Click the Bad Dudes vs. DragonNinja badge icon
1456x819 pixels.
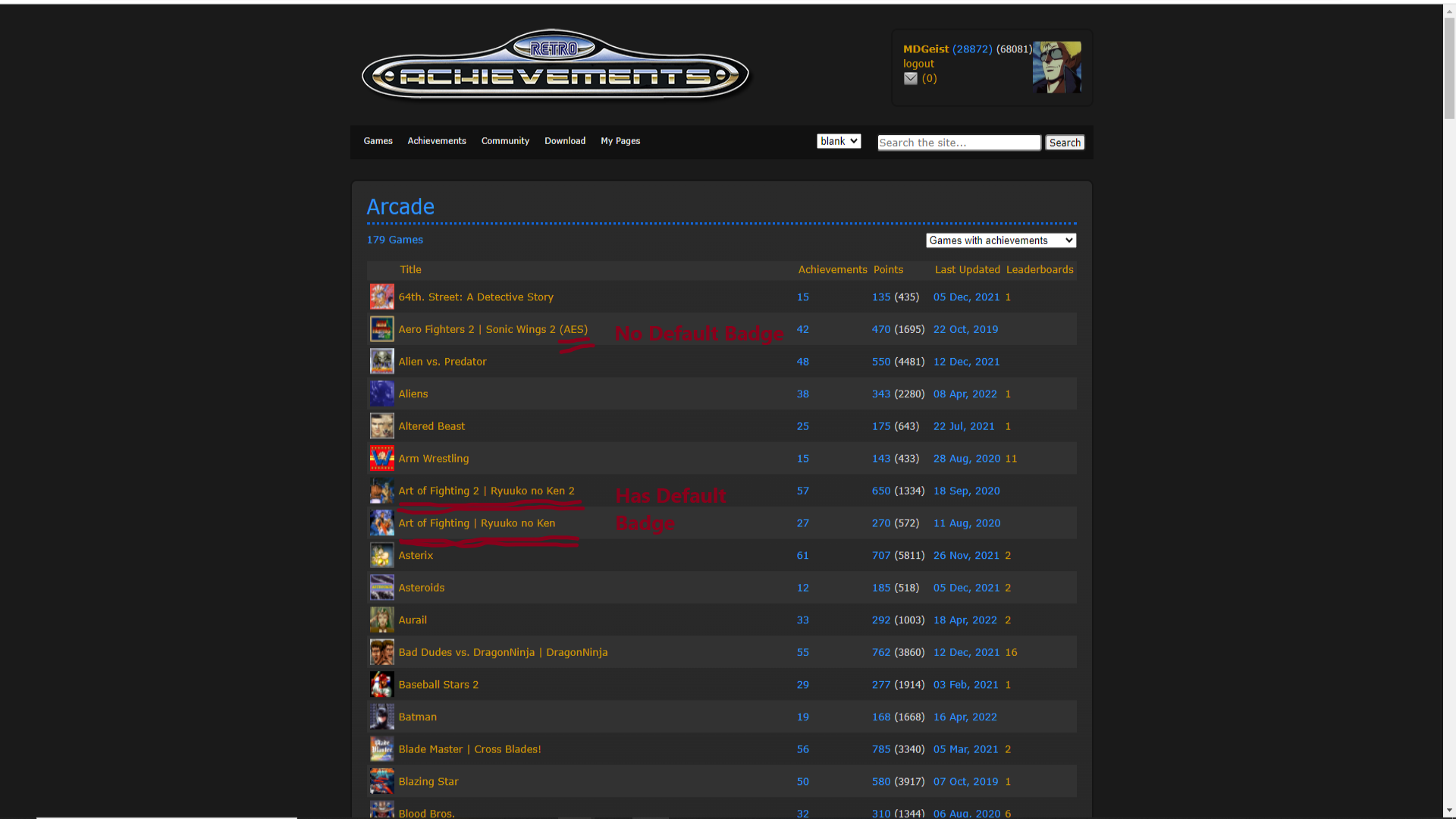[381, 652]
